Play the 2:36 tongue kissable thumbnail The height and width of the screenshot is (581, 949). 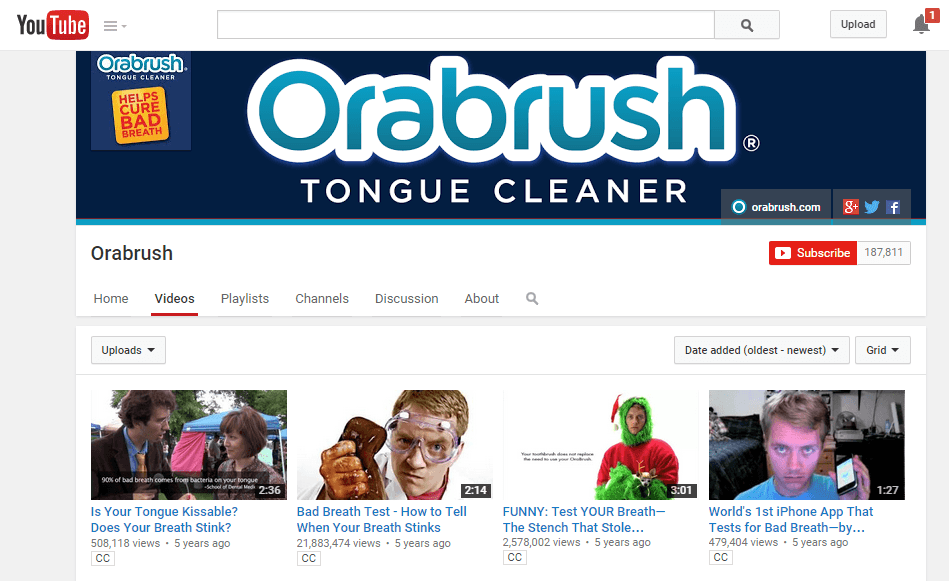(189, 445)
